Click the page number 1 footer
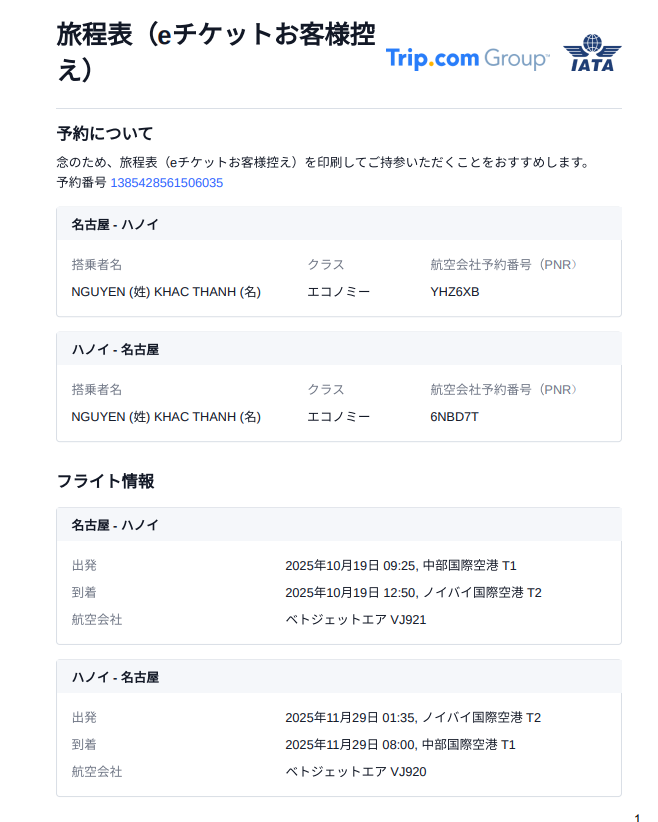658x822 pixels. 637,818
